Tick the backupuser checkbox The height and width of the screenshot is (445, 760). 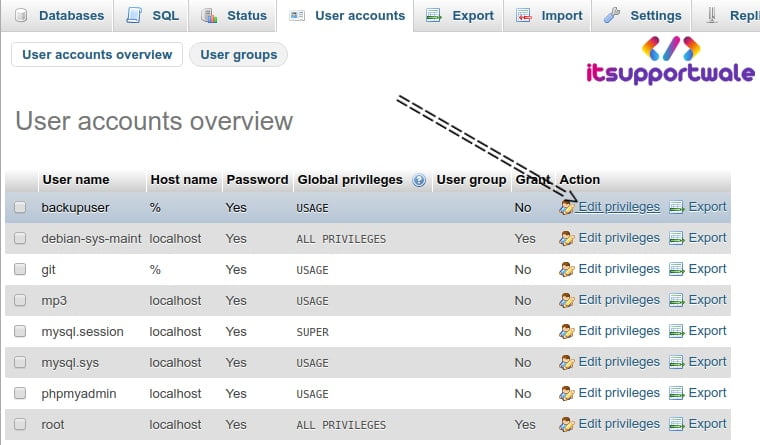pyautogui.click(x=20, y=207)
